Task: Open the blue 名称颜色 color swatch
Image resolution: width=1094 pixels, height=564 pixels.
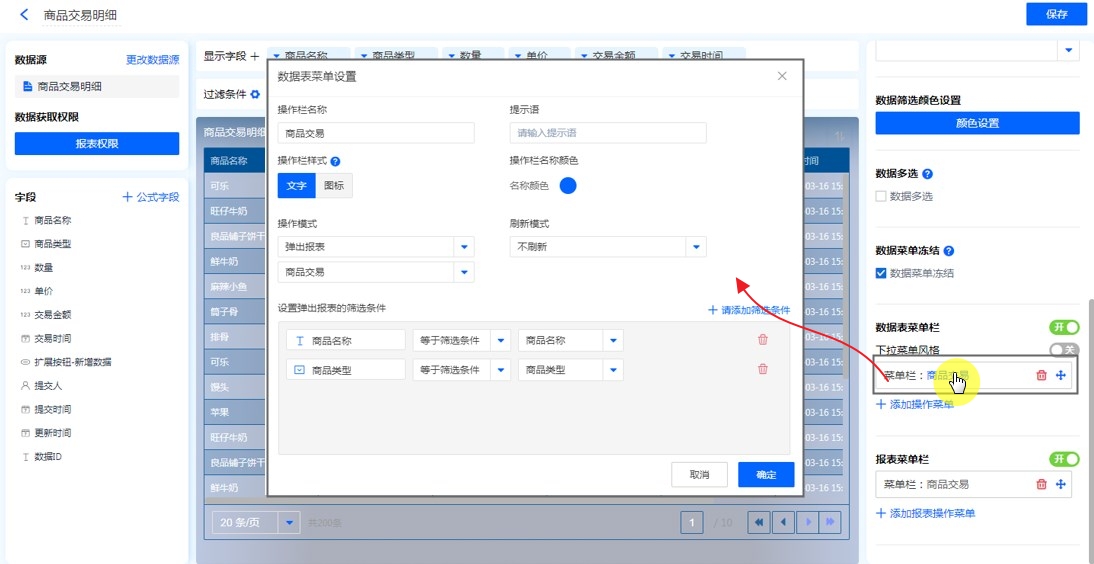Action: pyautogui.click(x=568, y=185)
